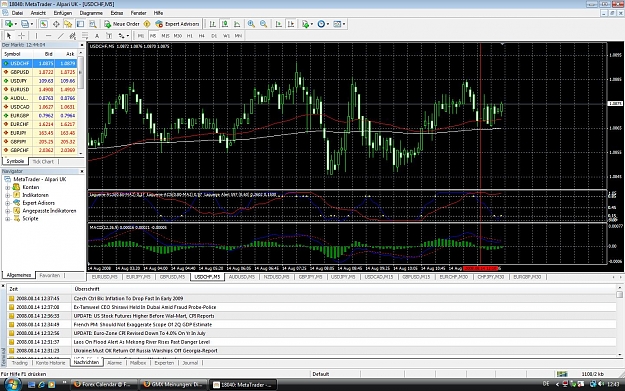Screen dimensions: 625x391
Task: Zoom out of the chart
Action: point(263,24)
